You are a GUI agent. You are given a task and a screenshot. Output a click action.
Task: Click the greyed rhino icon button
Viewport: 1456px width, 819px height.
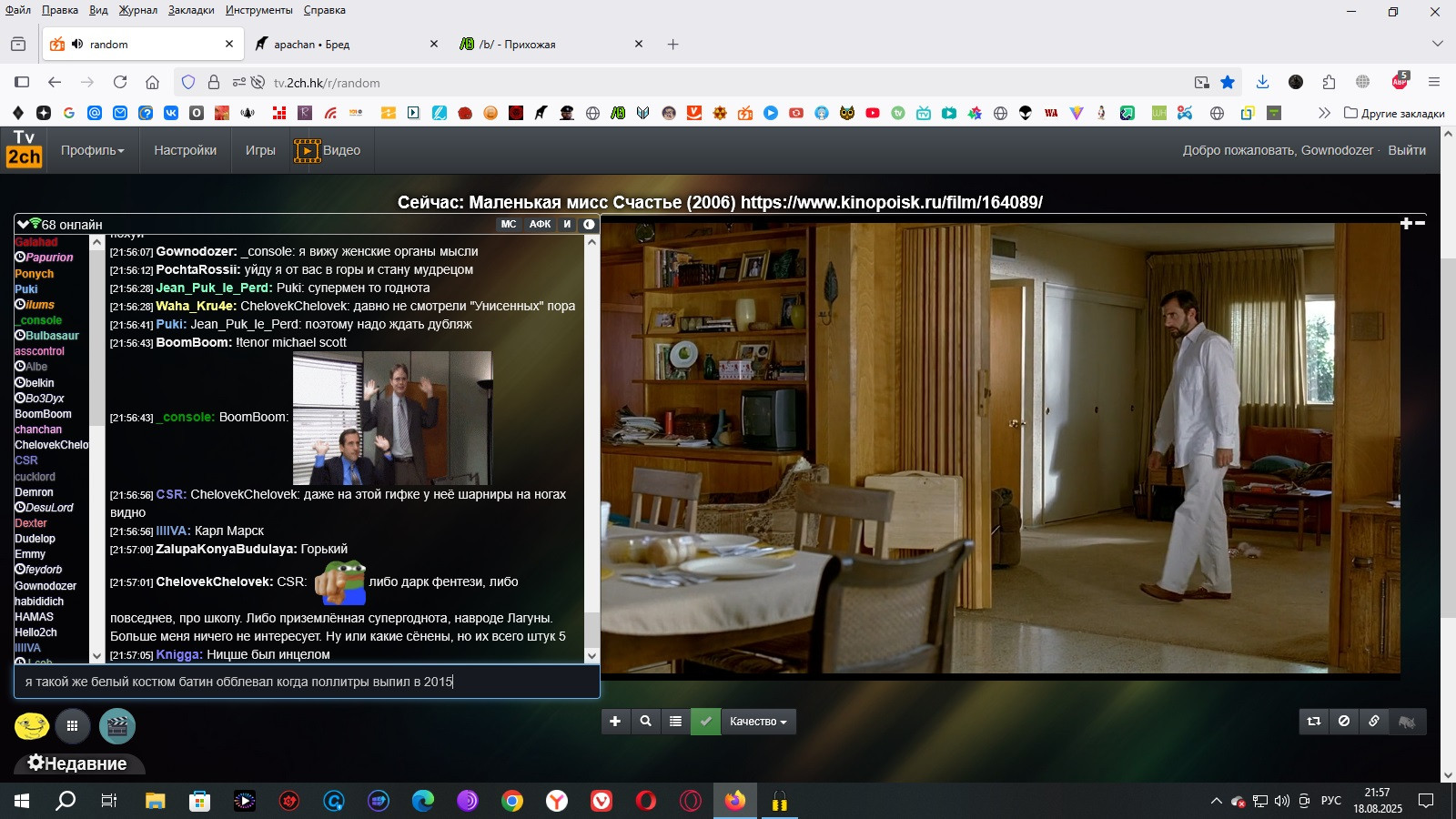coord(1407,721)
